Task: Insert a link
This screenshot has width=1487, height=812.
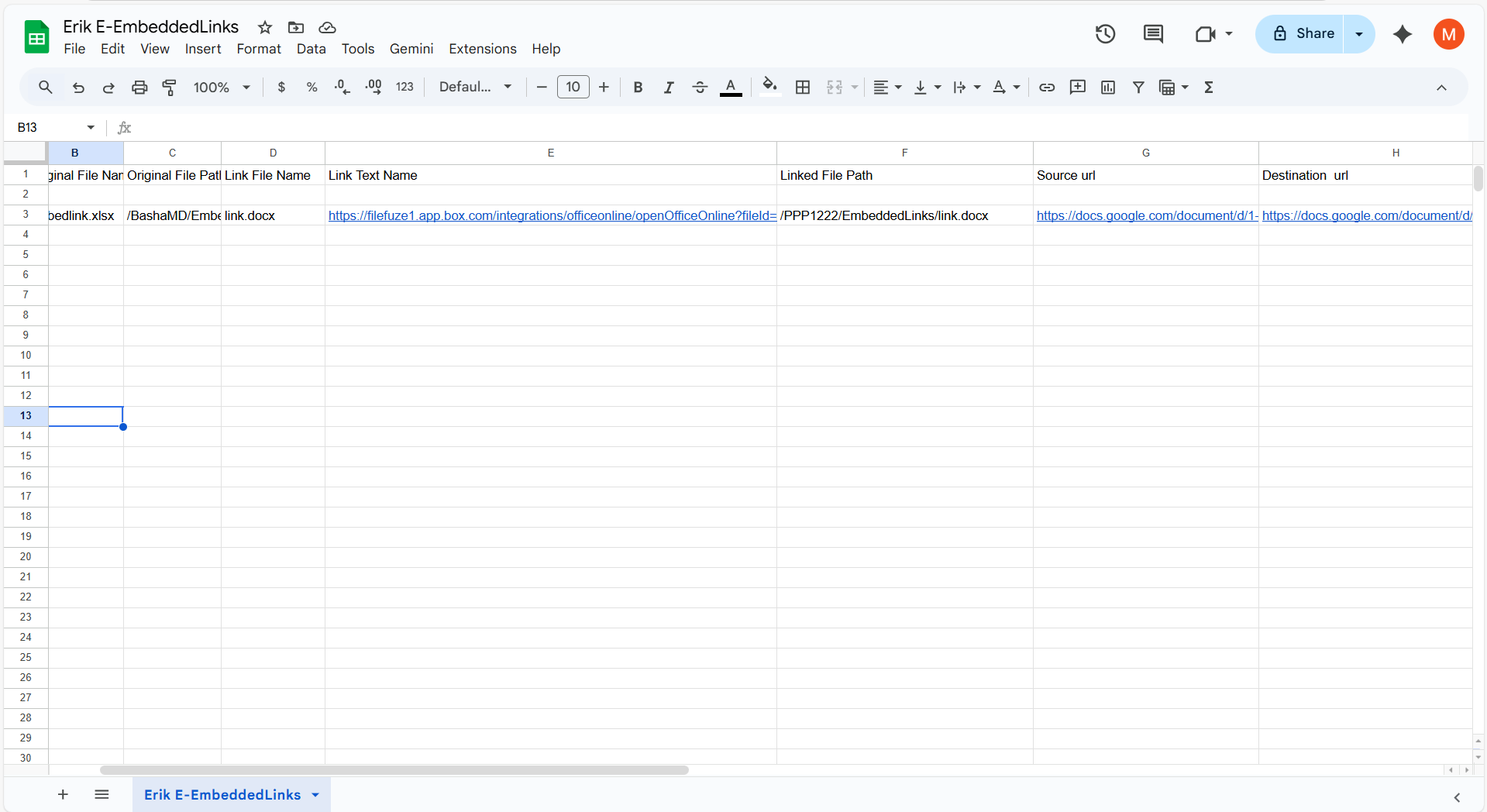Action: pos(1046,87)
